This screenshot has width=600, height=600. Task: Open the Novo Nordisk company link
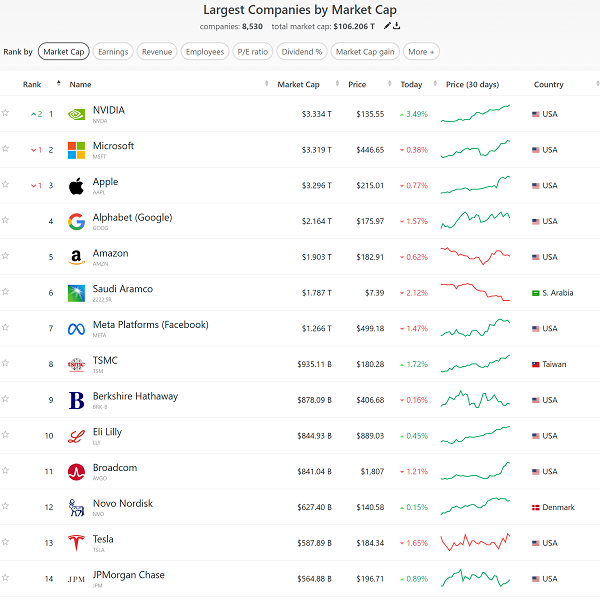click(123, 503)
